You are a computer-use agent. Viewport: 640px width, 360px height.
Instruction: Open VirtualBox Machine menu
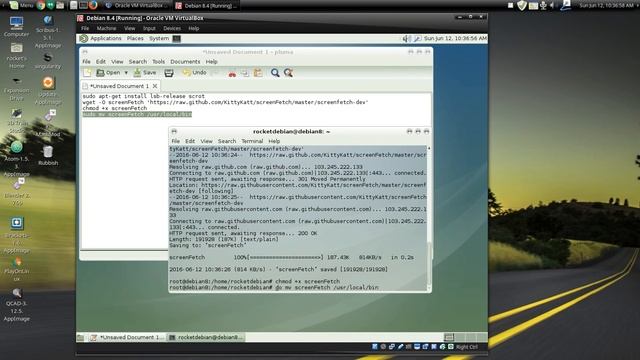[x=106, y=28]
